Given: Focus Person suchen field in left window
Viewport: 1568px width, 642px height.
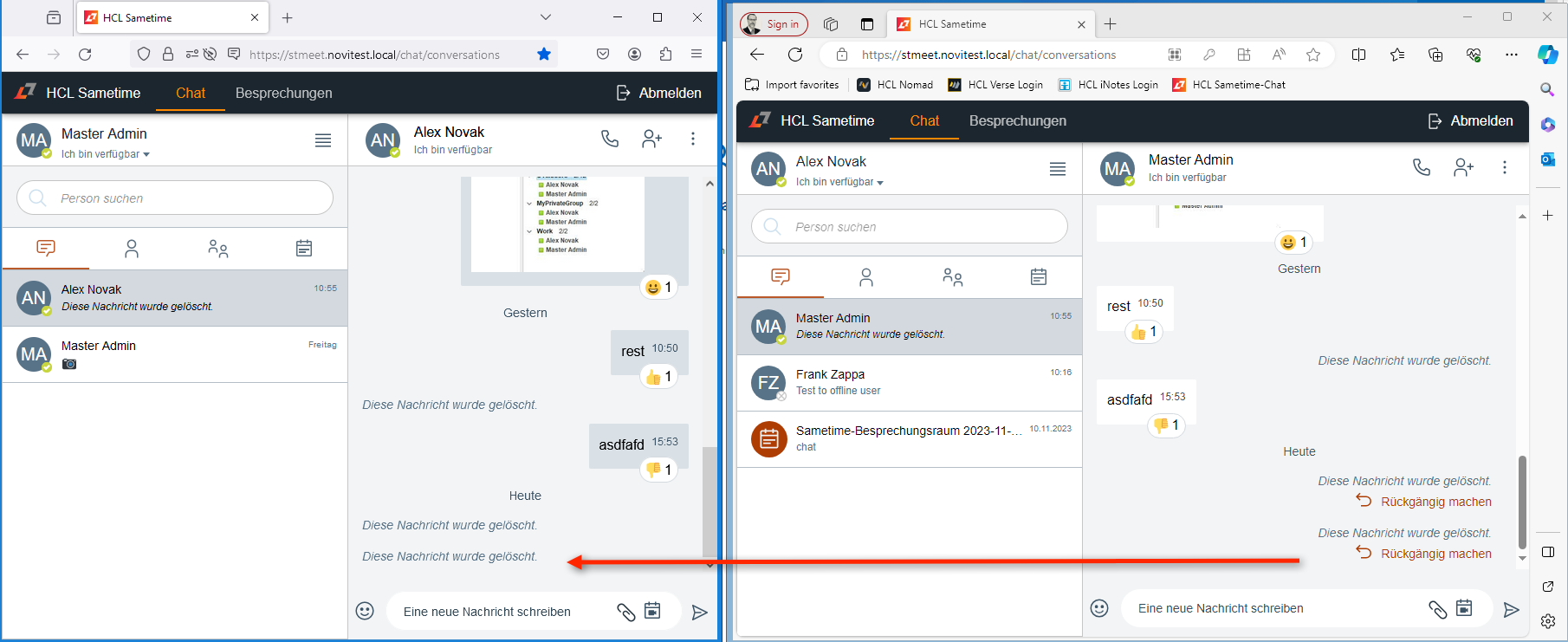Looking at the screenshot, I should coord(175,198).
